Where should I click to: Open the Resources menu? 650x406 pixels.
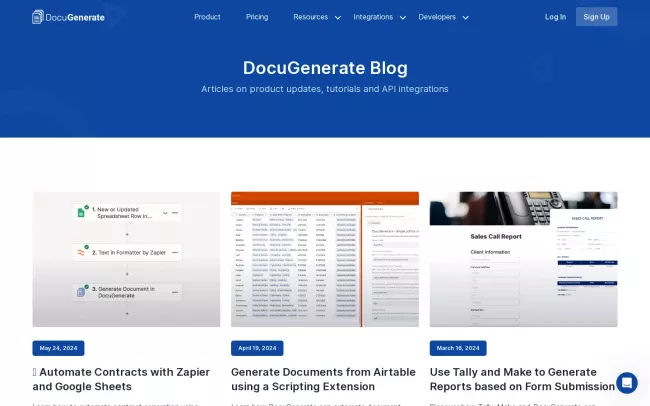(x=310, y=17)
